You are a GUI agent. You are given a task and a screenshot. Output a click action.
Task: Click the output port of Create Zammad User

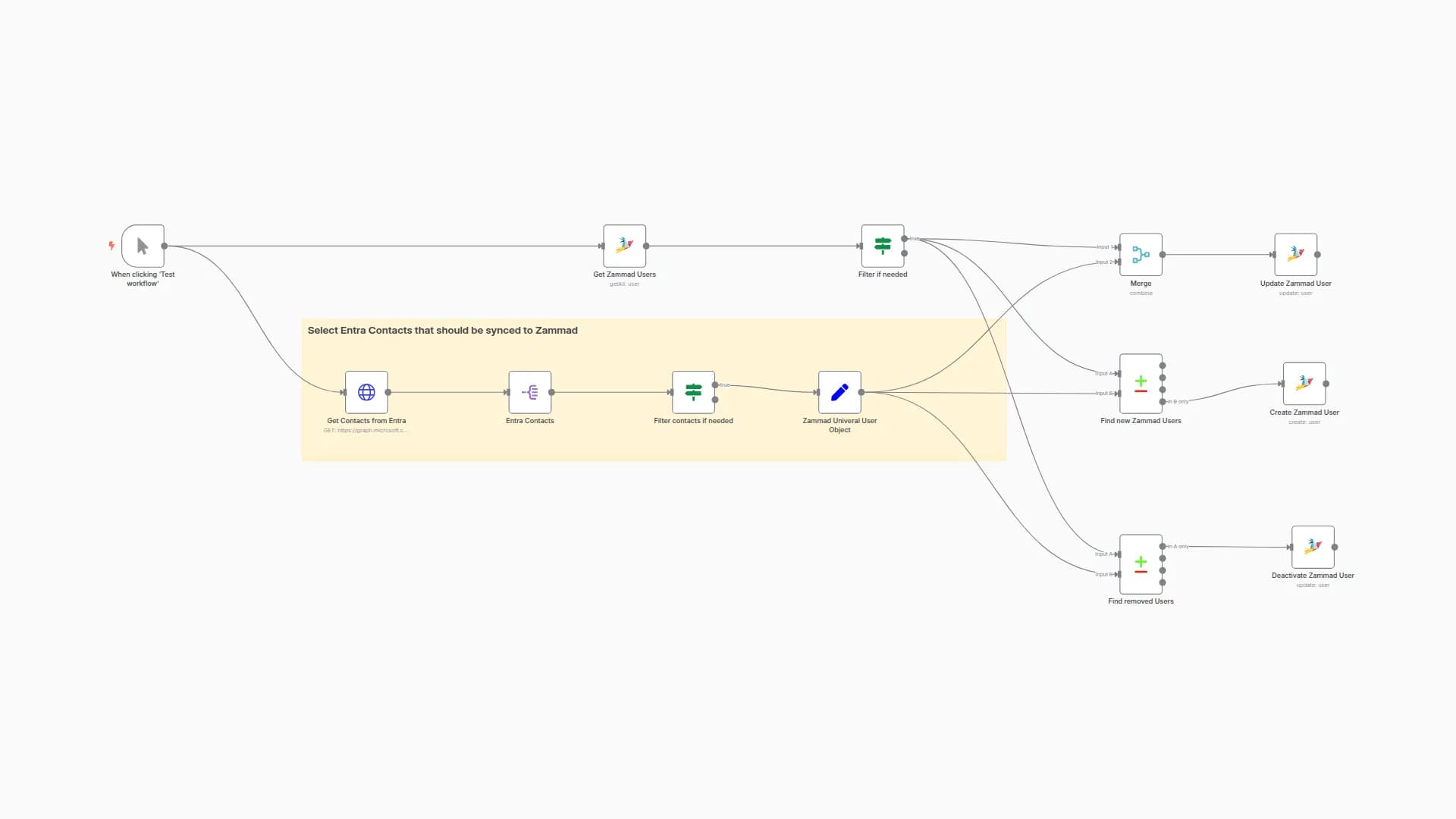pyautogui.click(x=1326, y=384)
